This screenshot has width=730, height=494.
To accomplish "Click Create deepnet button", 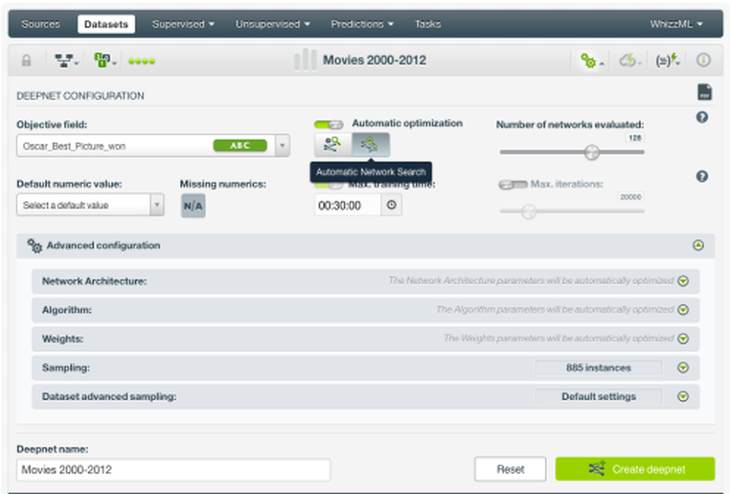I will [x=635, y=469].
